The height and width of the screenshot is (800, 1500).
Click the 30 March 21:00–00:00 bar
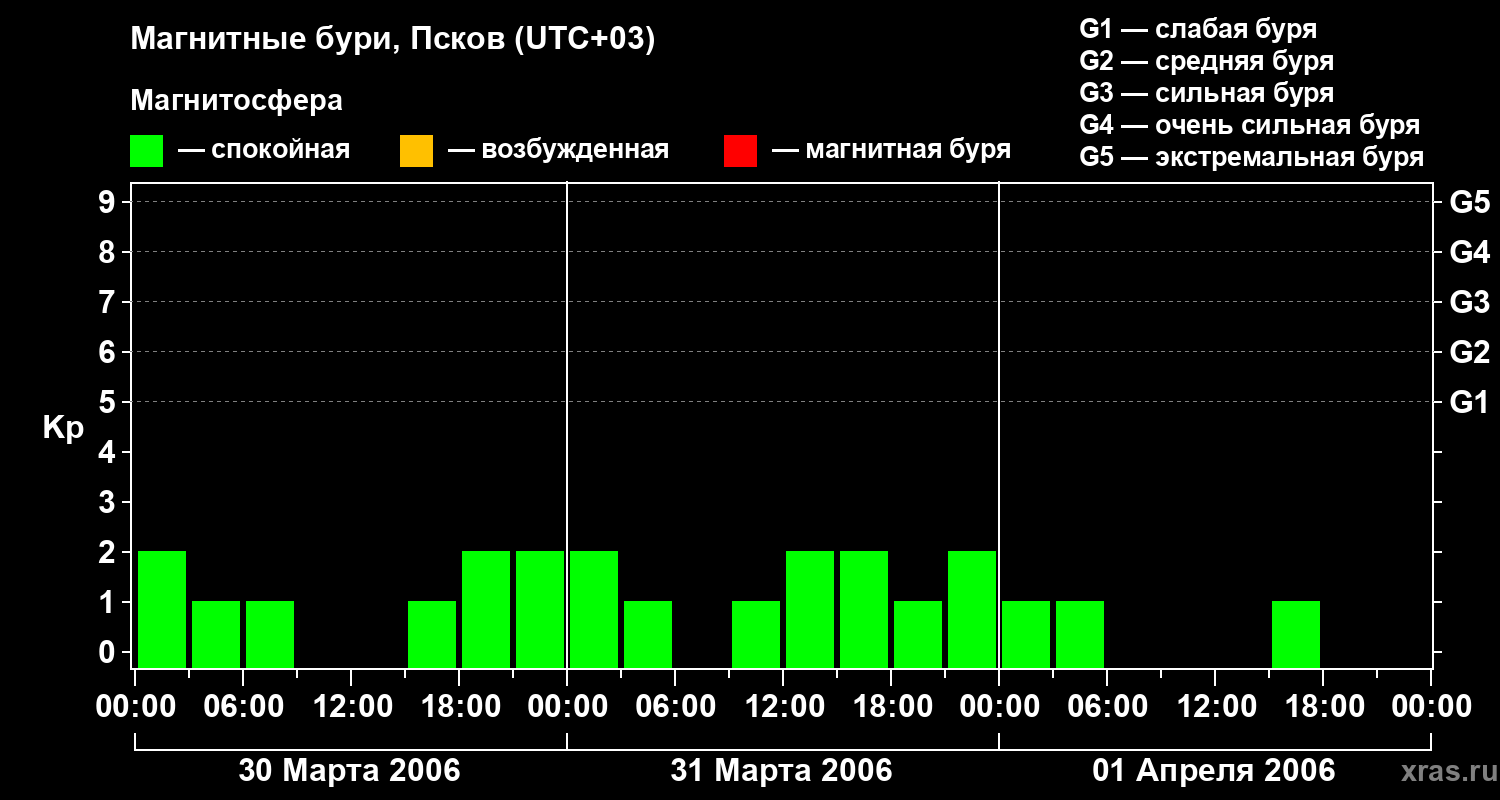point(540,609)
